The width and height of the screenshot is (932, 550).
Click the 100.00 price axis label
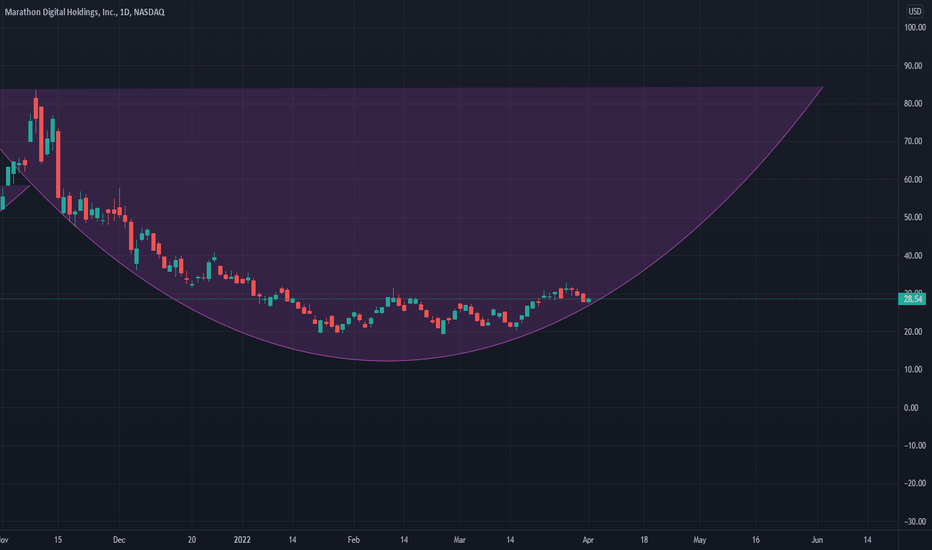pyautogui.click(x=914, y=27)
